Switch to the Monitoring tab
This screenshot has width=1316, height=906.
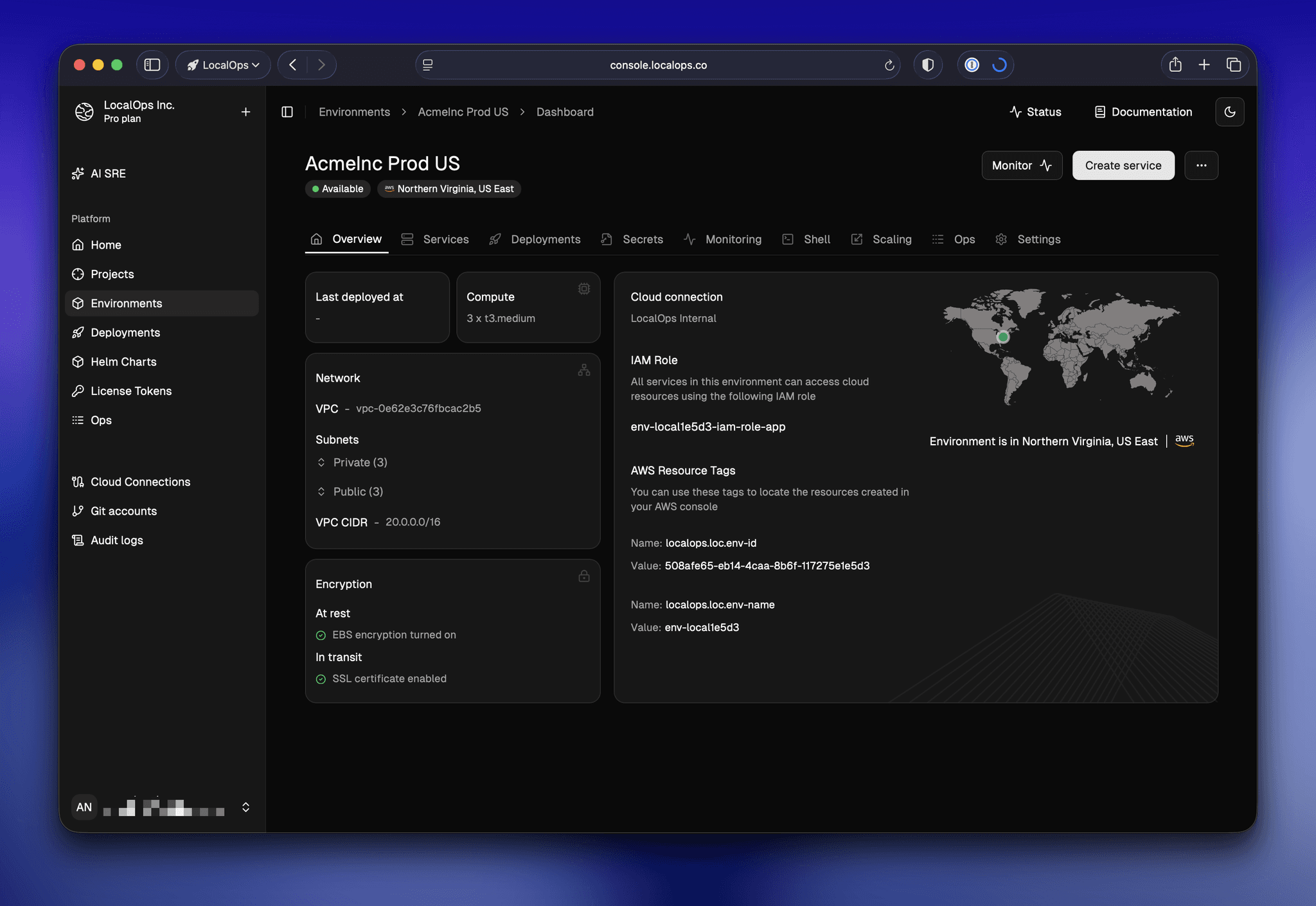tap(722, 239)
